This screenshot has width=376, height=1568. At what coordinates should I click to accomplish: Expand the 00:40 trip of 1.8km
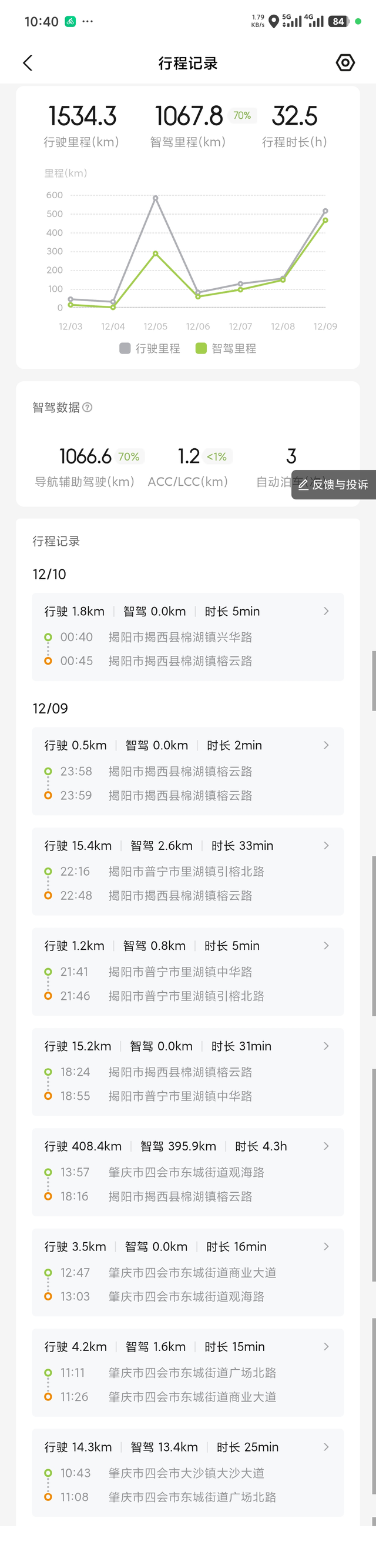pos(326,611)
